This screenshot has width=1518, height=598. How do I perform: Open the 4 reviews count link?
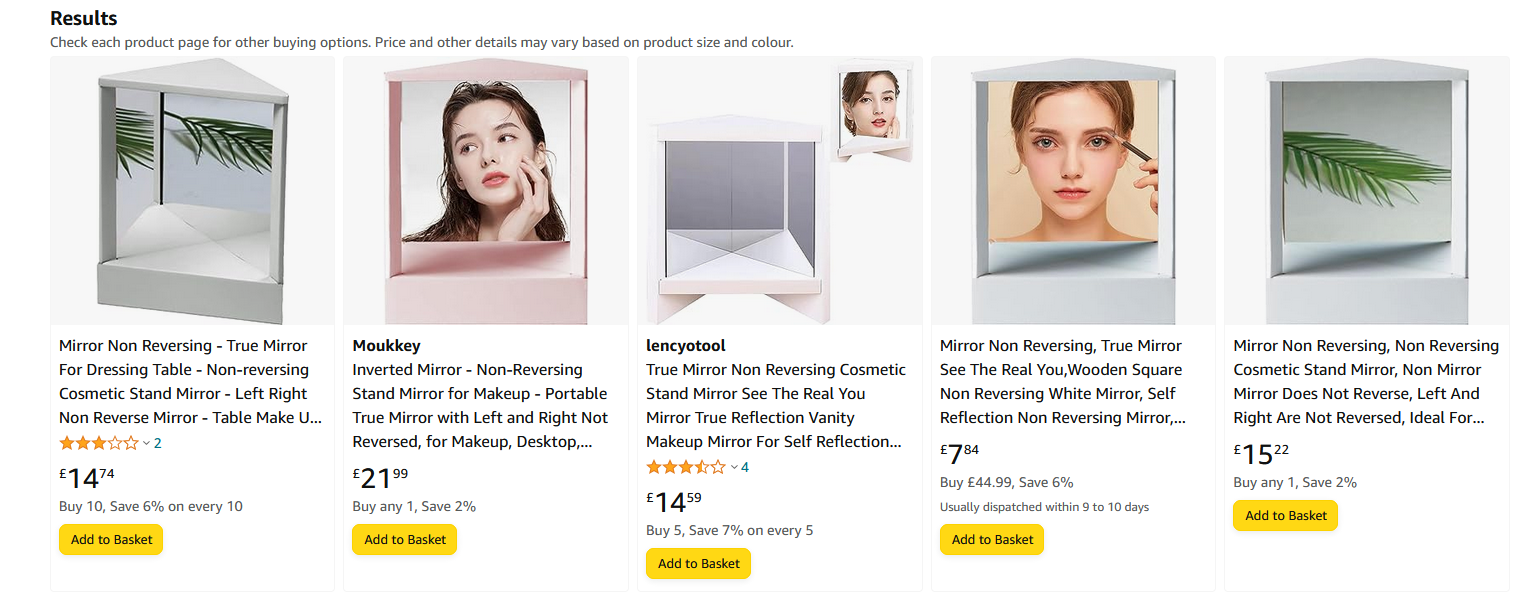click(x=745, y=467)
